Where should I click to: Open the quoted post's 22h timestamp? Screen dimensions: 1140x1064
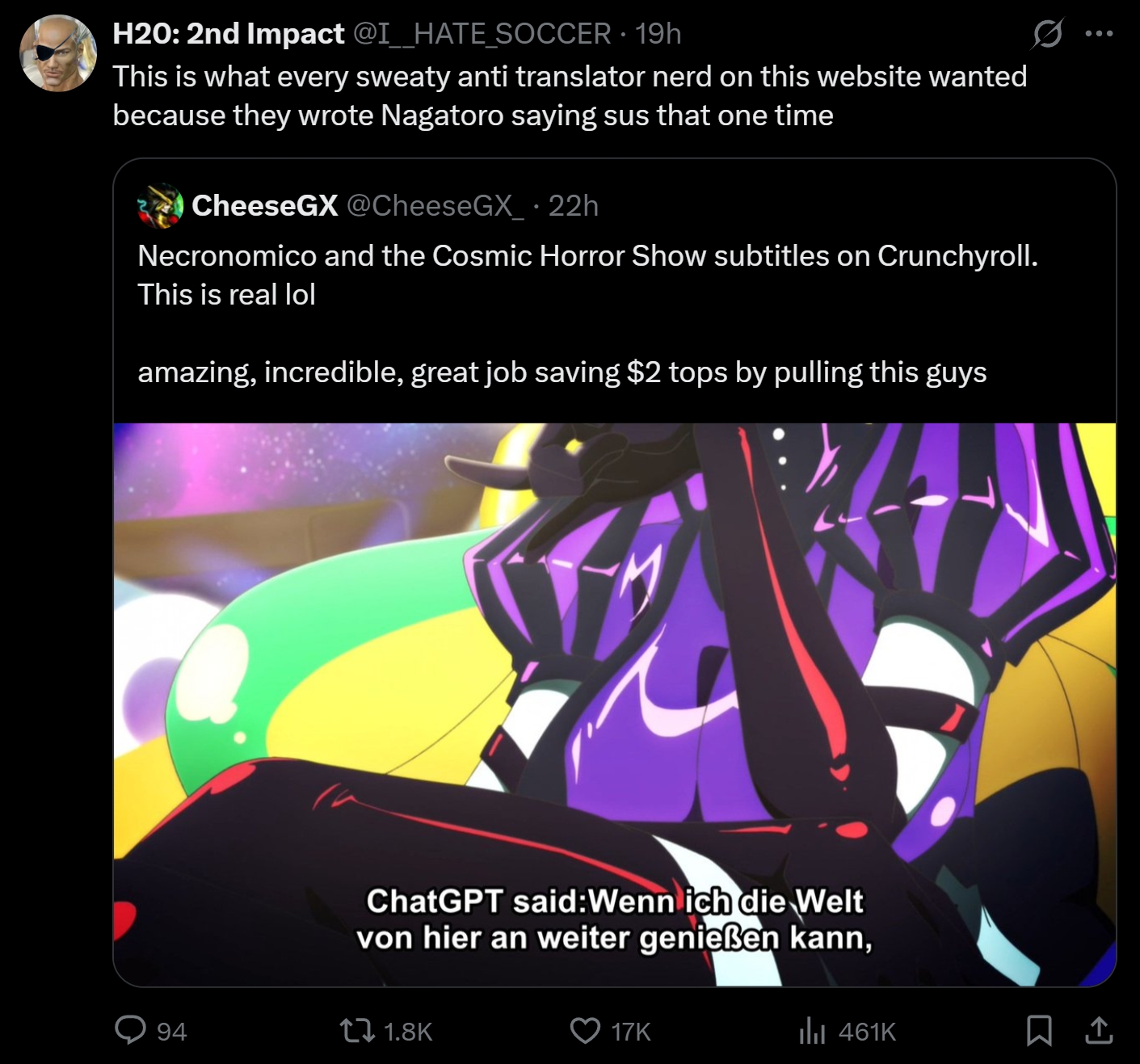tap(574, 206)
